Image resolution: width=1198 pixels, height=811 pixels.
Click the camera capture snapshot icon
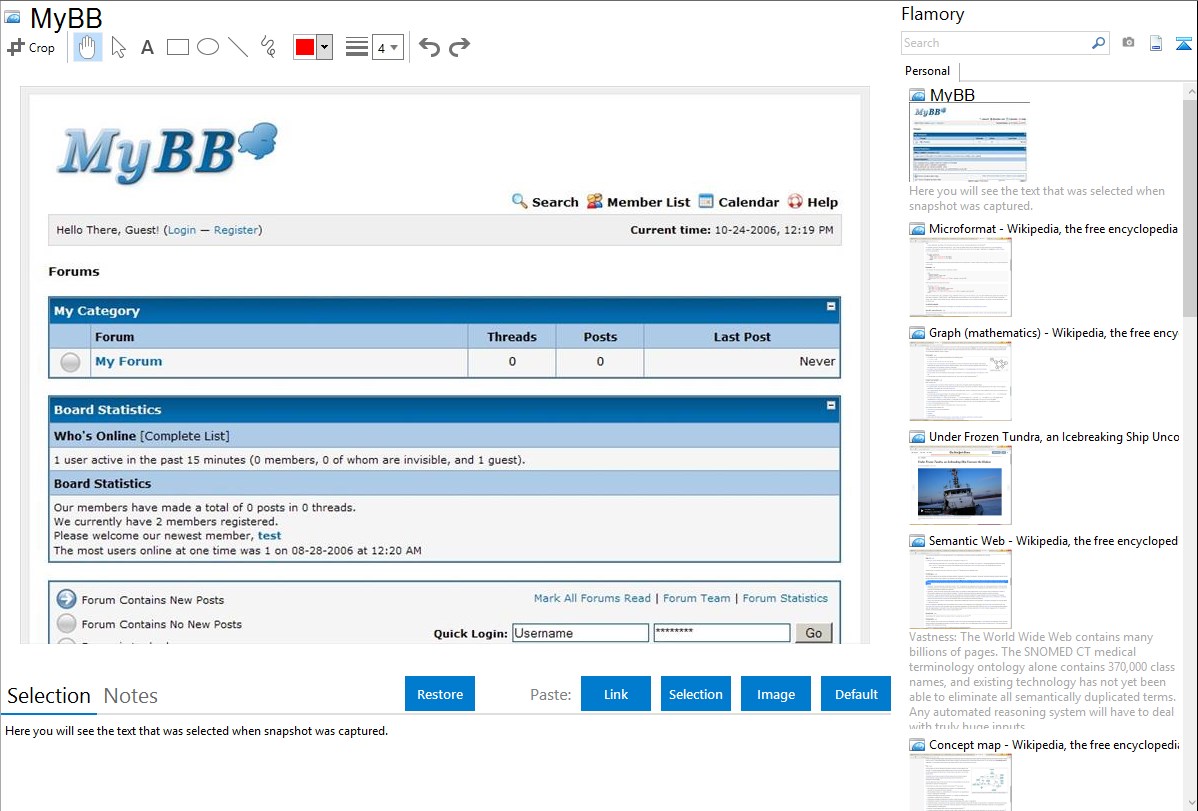click(x=1128, y=43)
